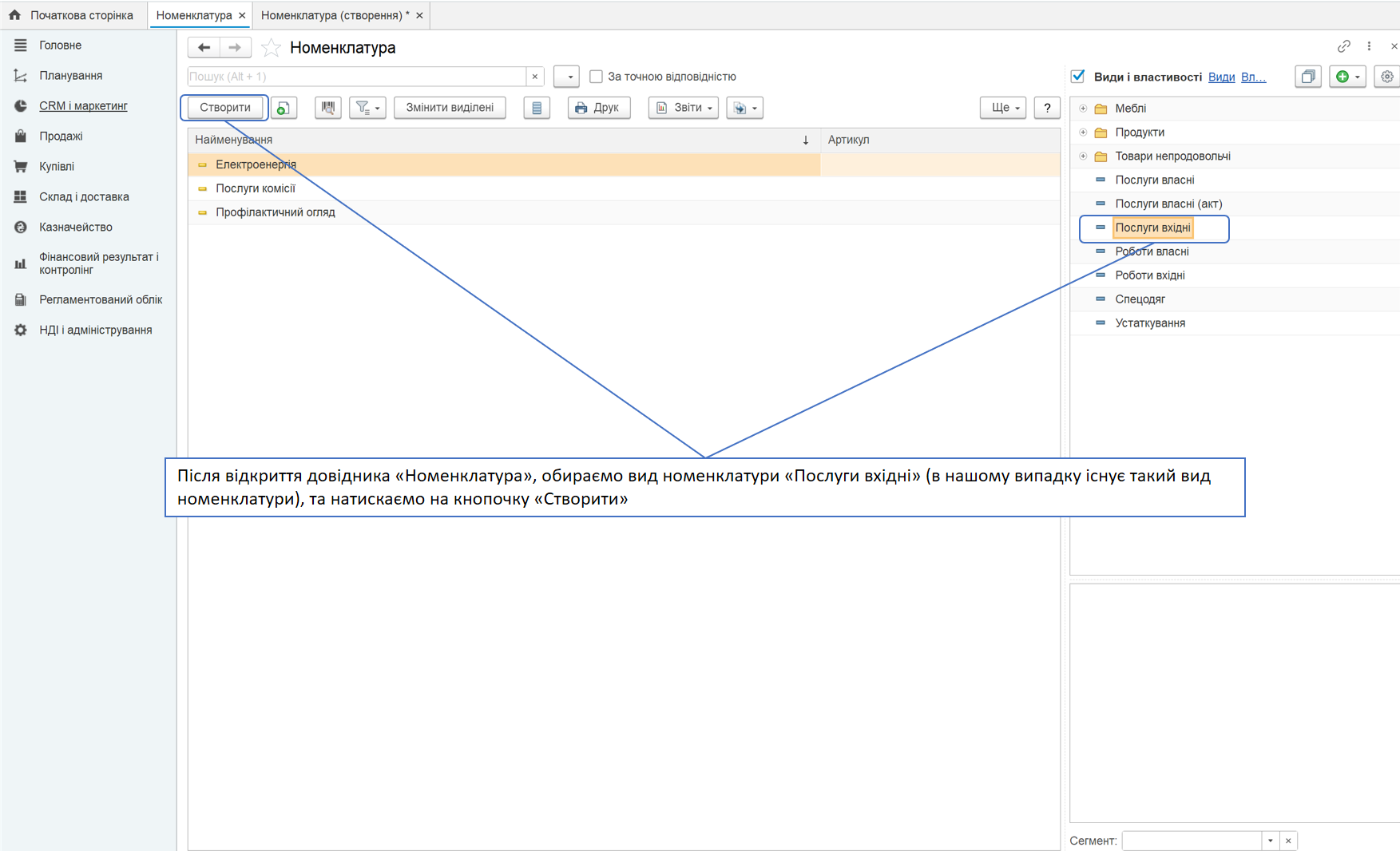Click the barcode search icon

(x=328, y=108)
